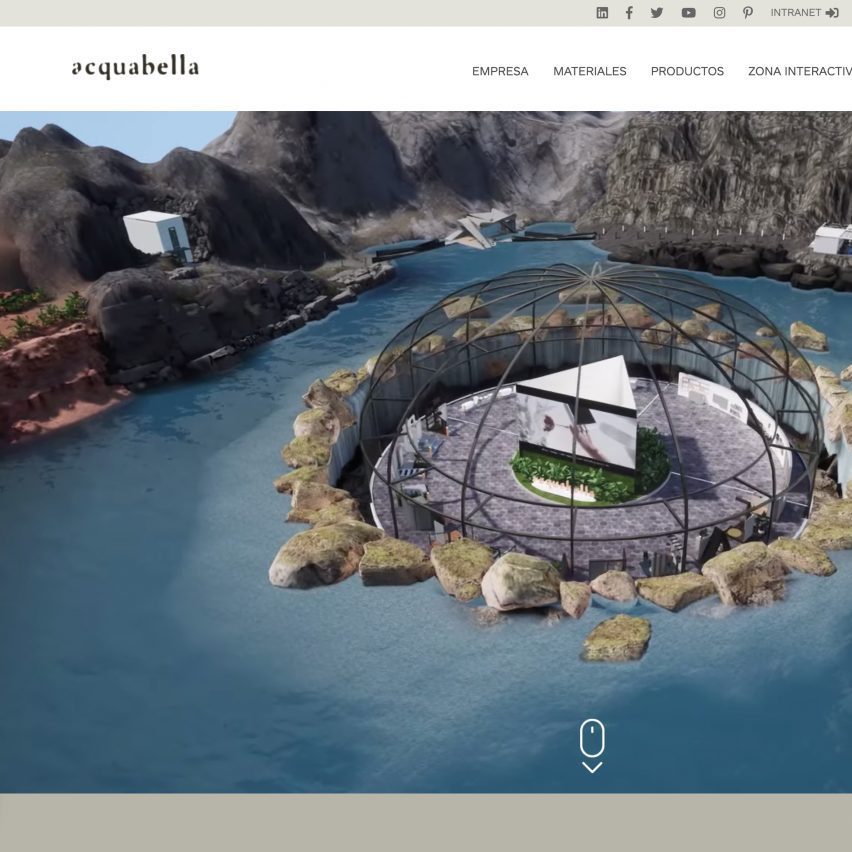
Task: Open the Instagram social icon
Action: click(x=719, y=13)
